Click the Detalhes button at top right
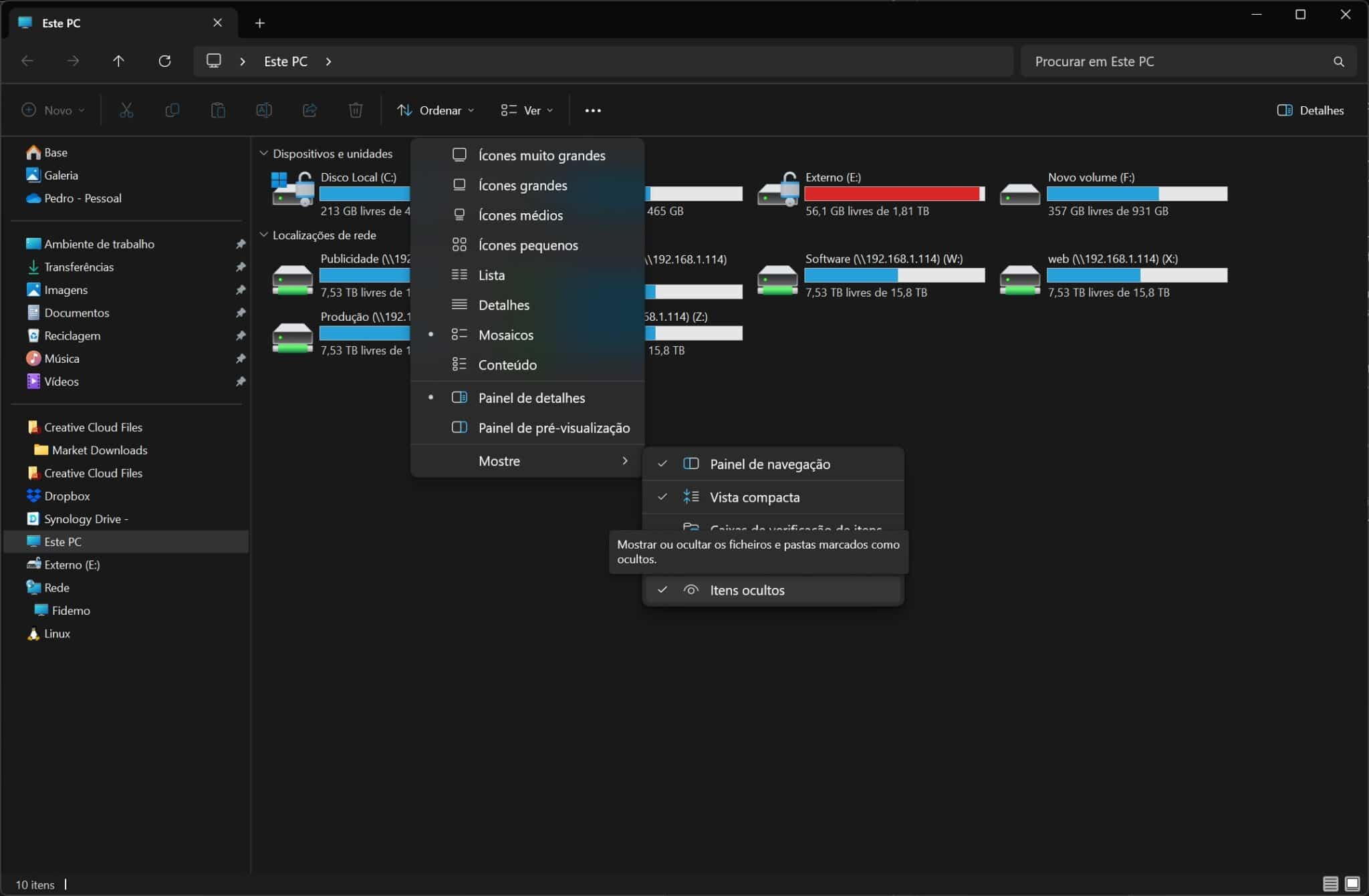 coord(1310,111)
